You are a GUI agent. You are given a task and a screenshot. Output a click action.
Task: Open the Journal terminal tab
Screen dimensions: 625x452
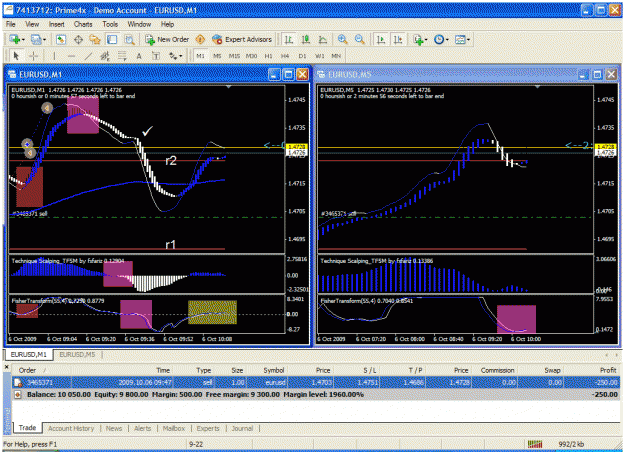(x=242, y=428)
